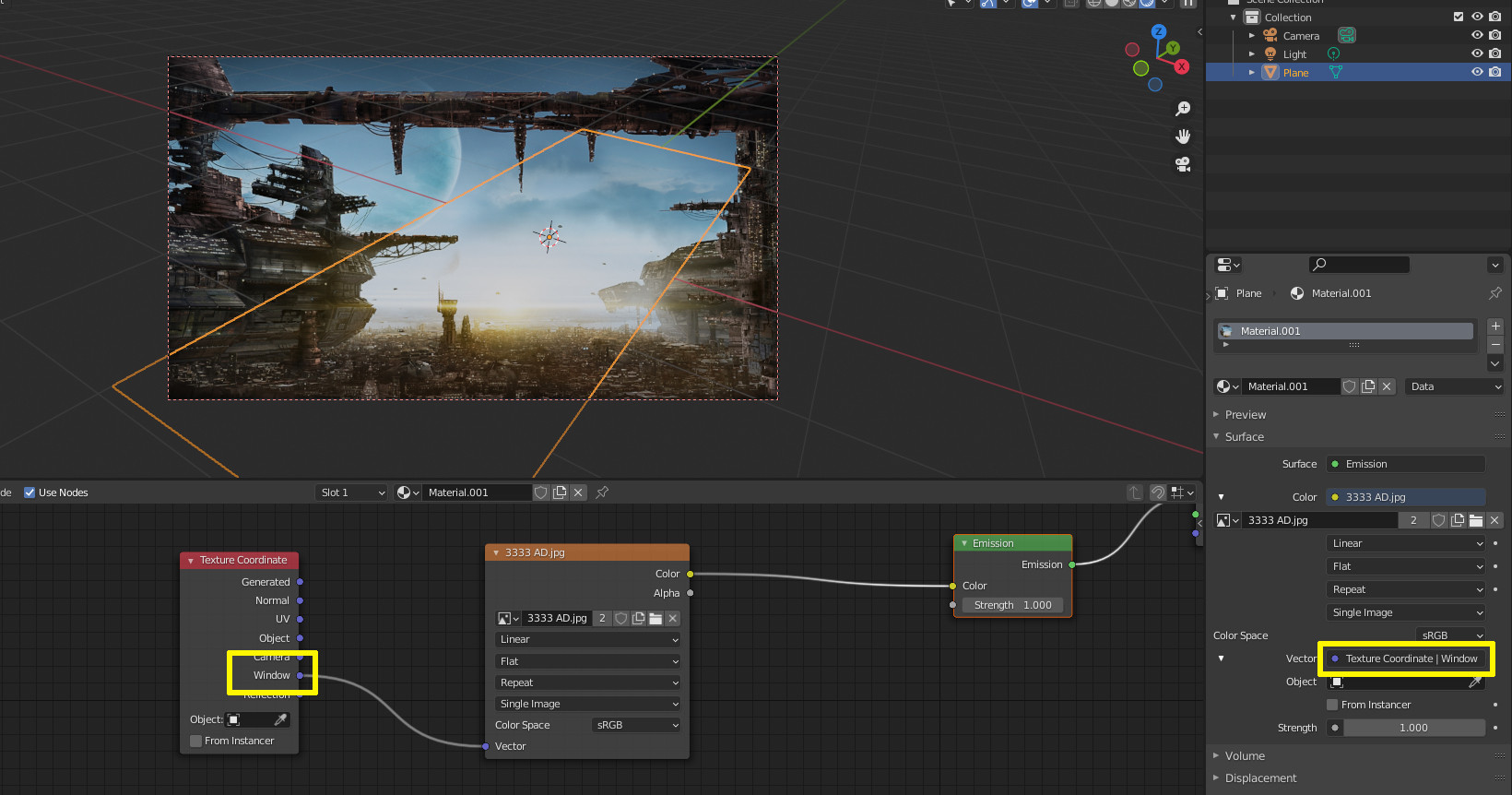Image resolution: width=1512 pixels, height=795 pixels.
Task: Click eyedropper next to Object field in Texture Coordinate node
Action: click(x=281, y=719)
